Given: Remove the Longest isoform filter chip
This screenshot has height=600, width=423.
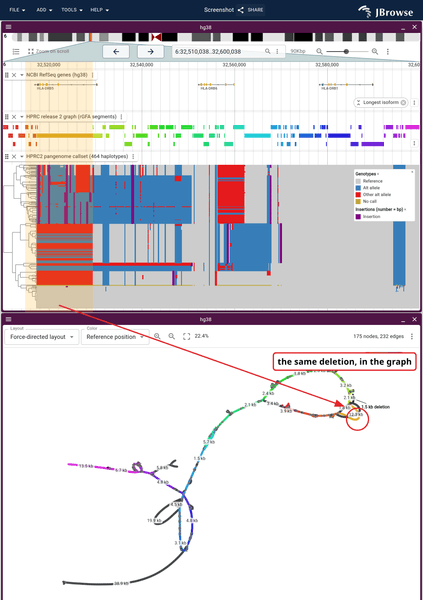Looking at the screenshot, I should pyautogui.click(x=403, y=103).
